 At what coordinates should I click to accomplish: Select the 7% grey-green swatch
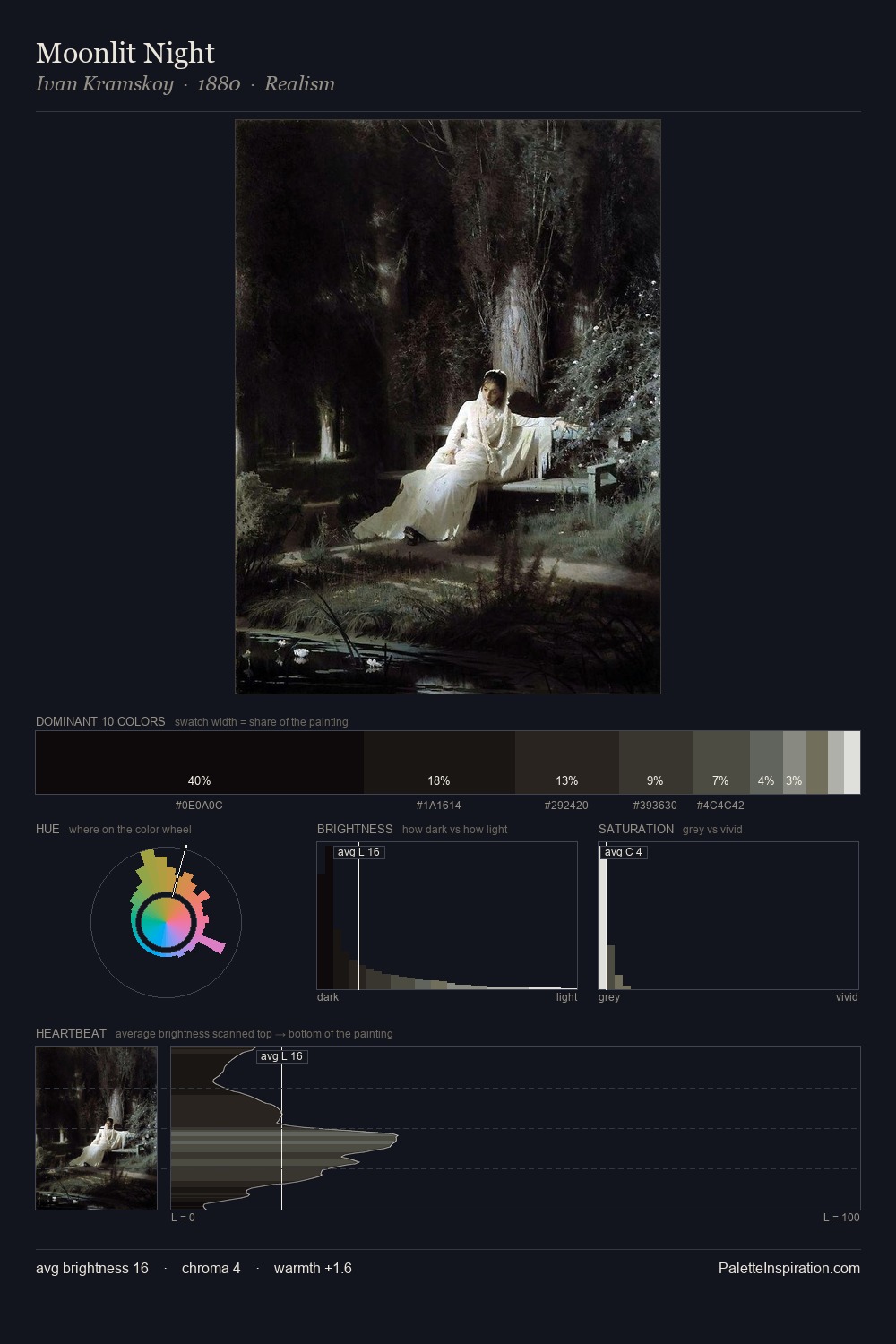721,762
